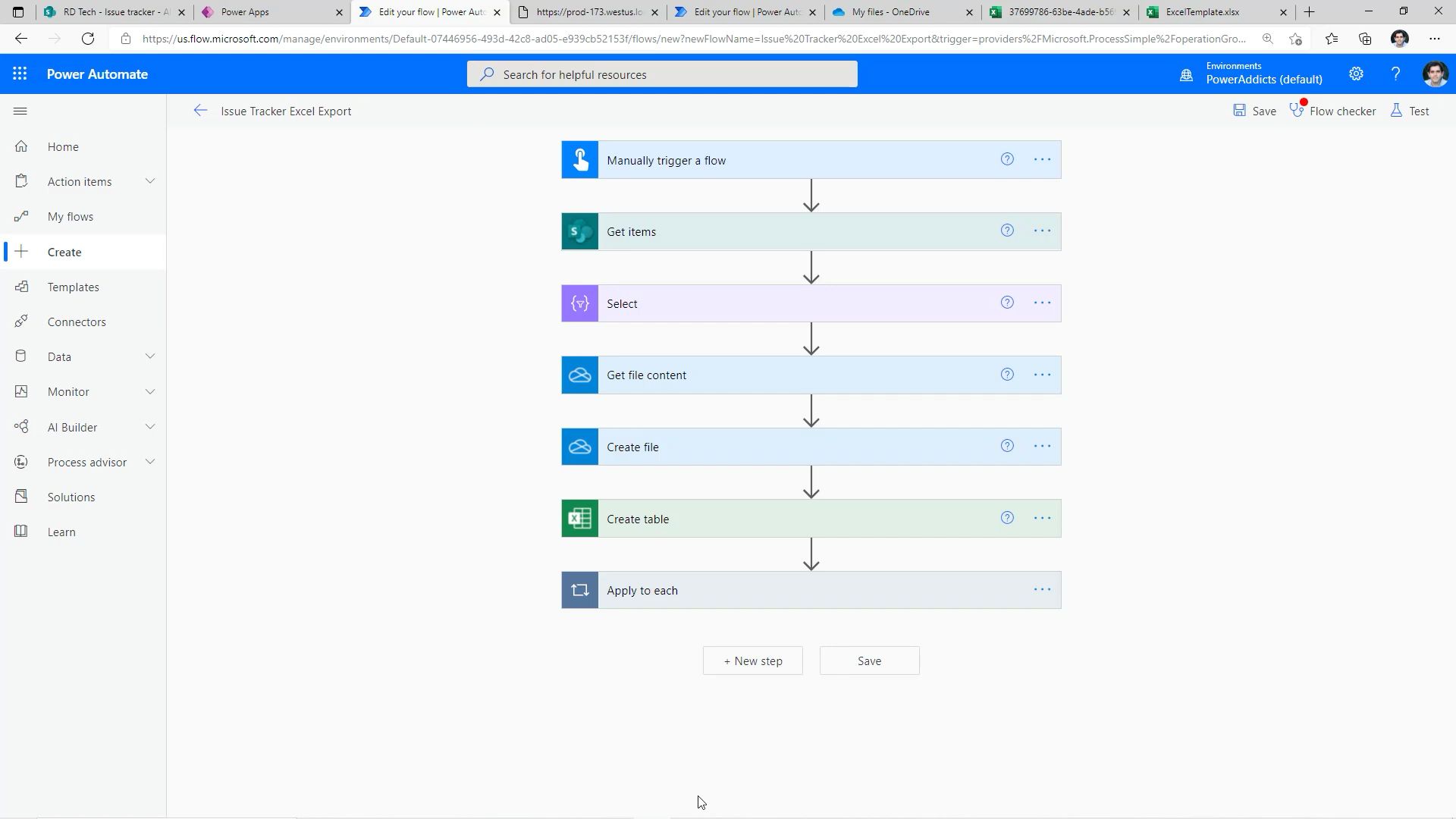The image size is (1456, 819).
Task: Open Templates in the sidebar
Action: coord(83,287)
